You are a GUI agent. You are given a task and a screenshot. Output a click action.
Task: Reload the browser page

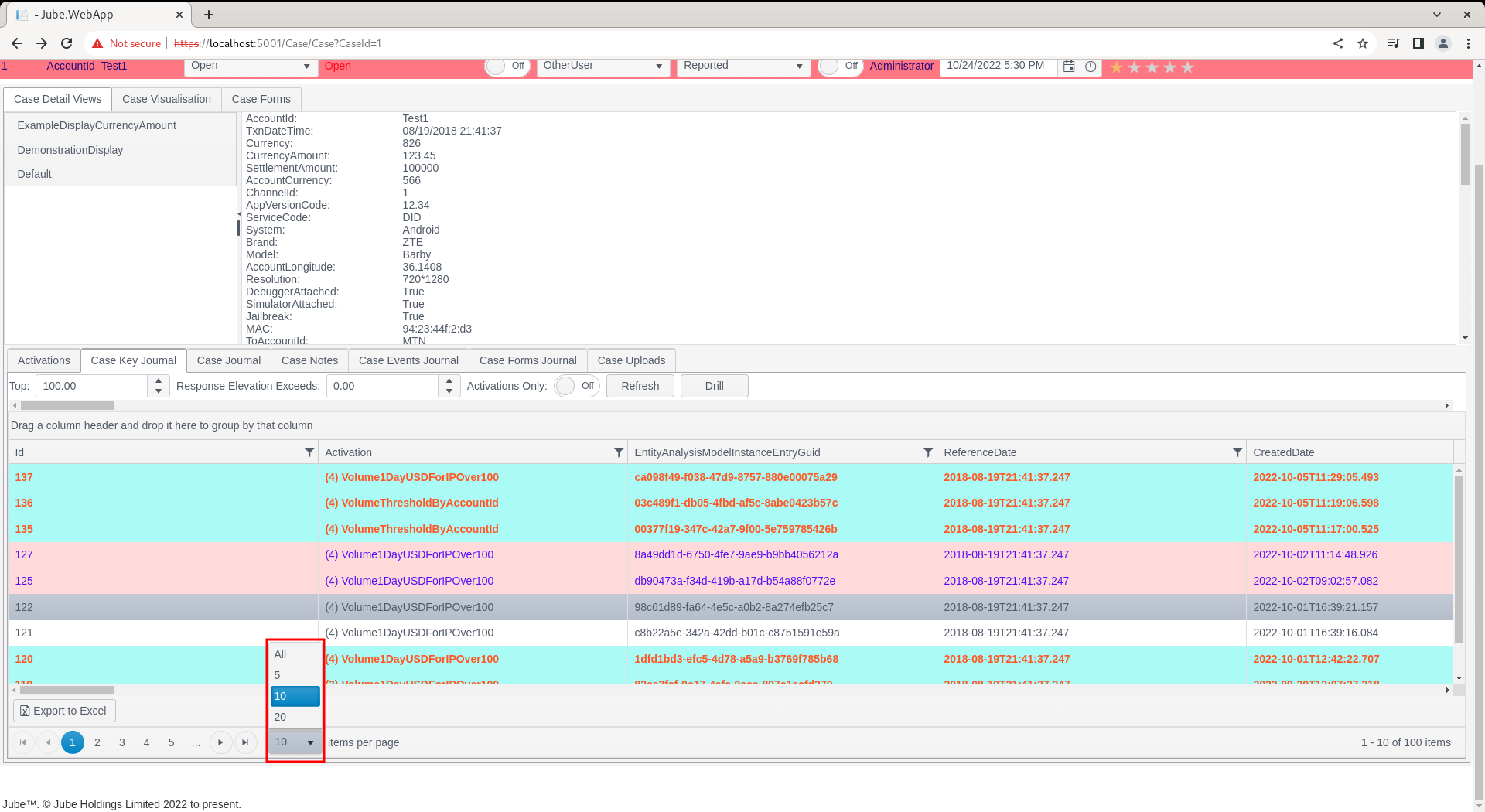coord(67,43)
